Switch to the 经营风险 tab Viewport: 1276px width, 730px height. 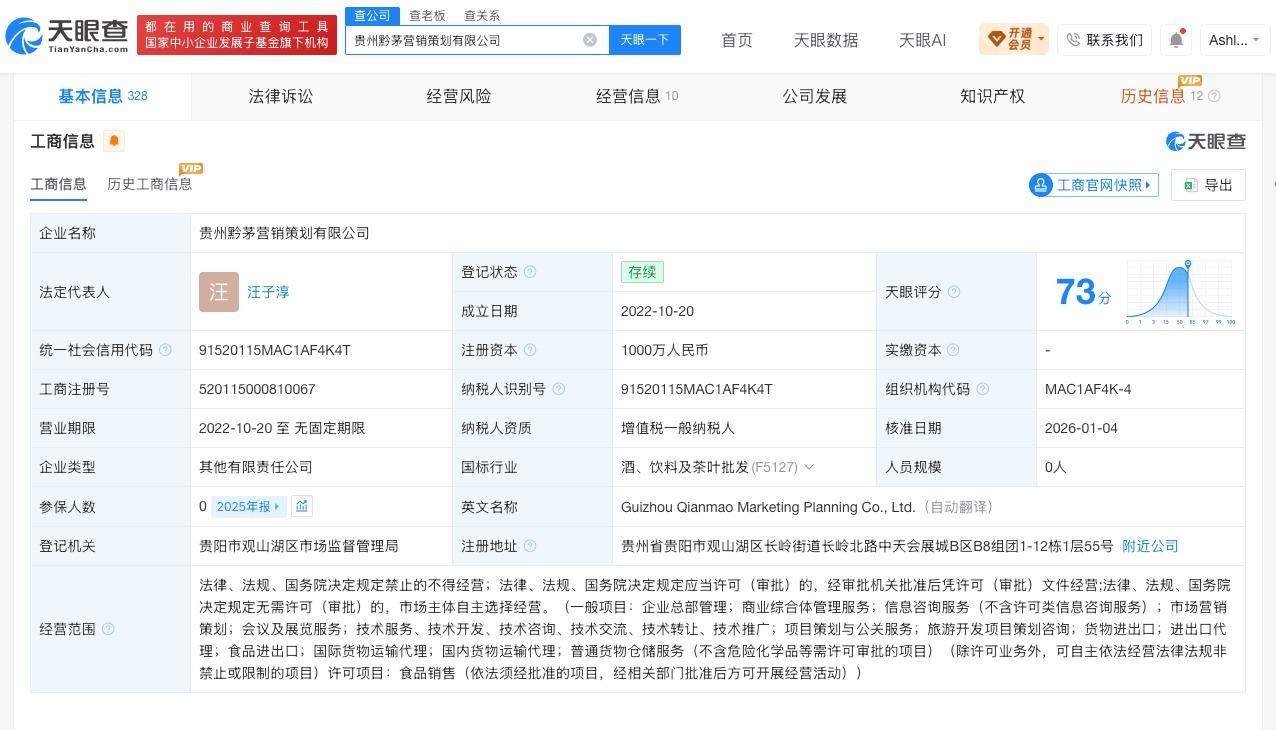point(459,96)
